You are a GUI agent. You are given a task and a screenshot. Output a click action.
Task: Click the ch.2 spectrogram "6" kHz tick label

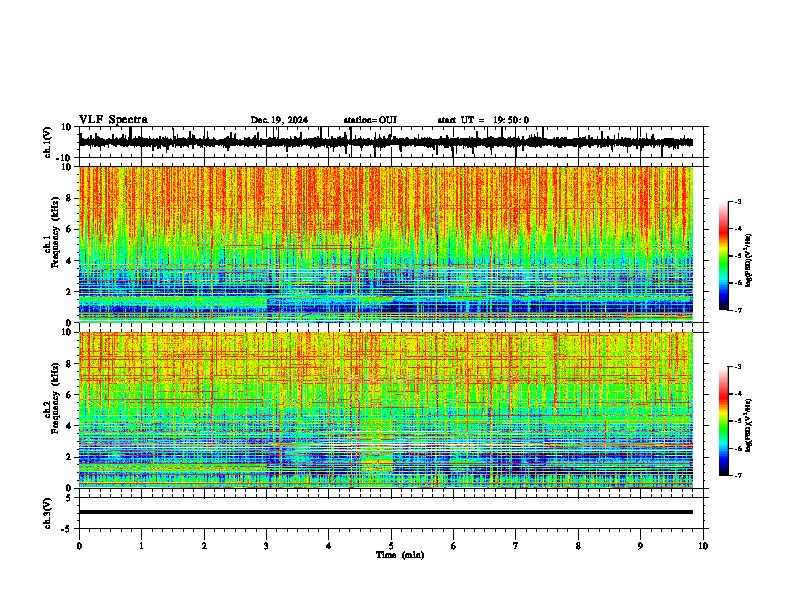point(69,395)
